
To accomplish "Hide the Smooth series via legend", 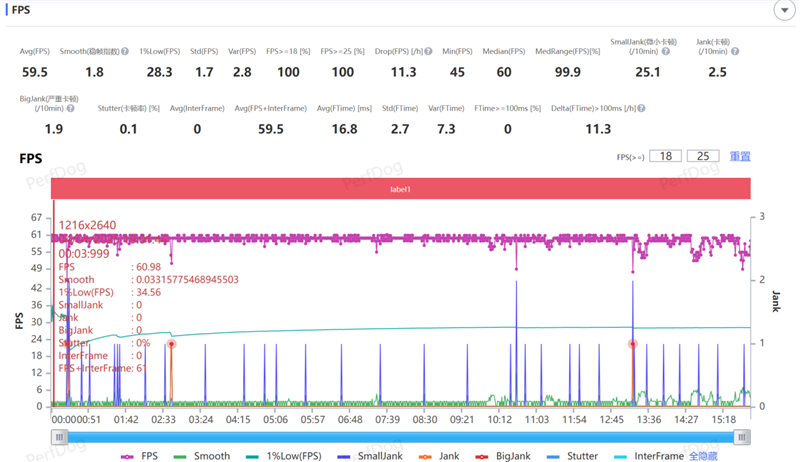I will pos(202,456).
